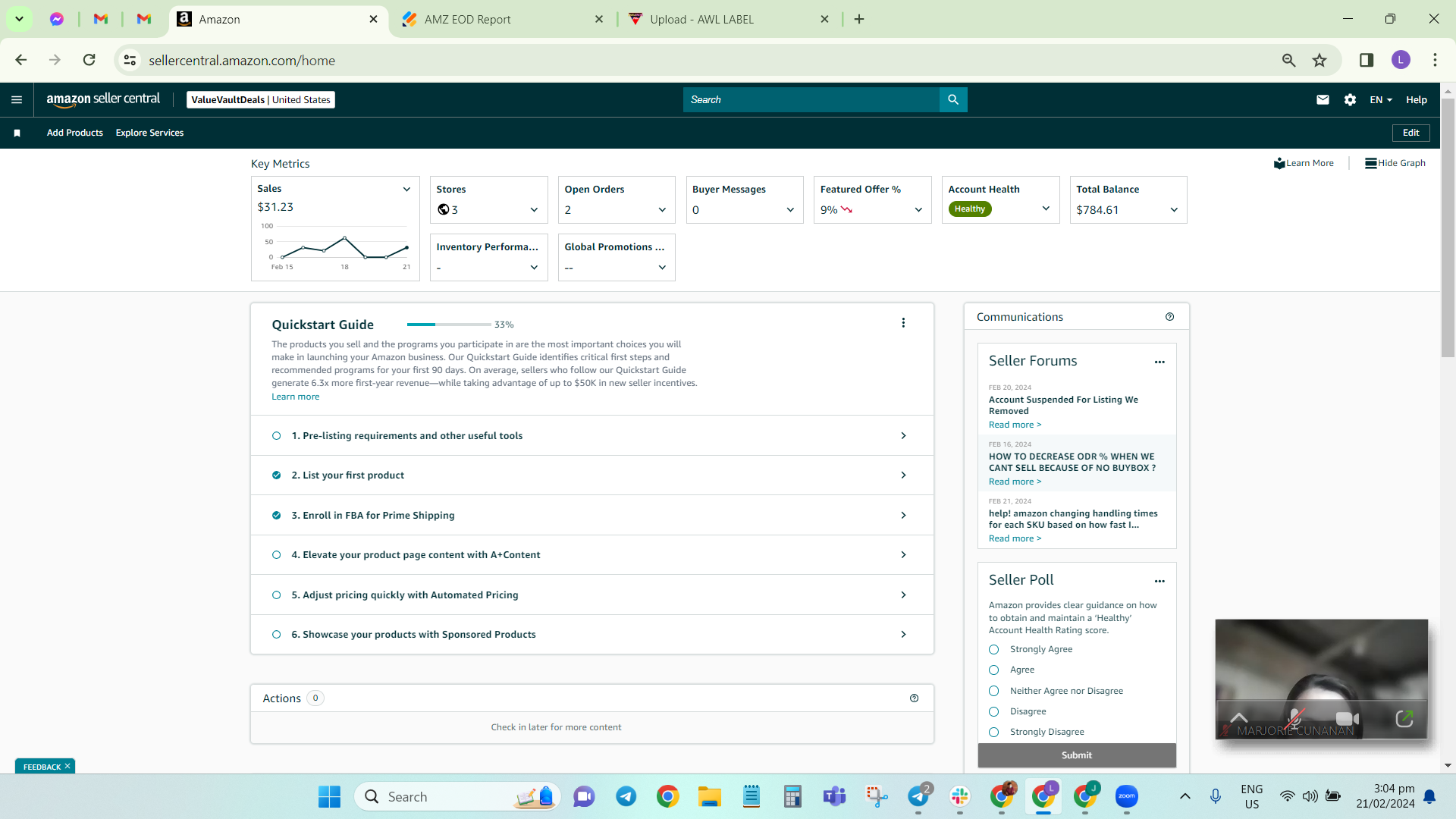The image size is (1456, 819).
Task: Open Seller Forums more options menu
Action: [x=1159, y=362]
